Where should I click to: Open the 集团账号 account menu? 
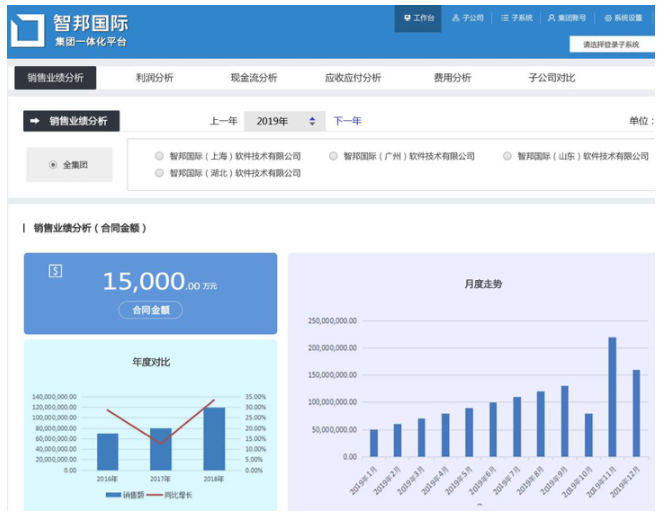(x=567, y=18)
